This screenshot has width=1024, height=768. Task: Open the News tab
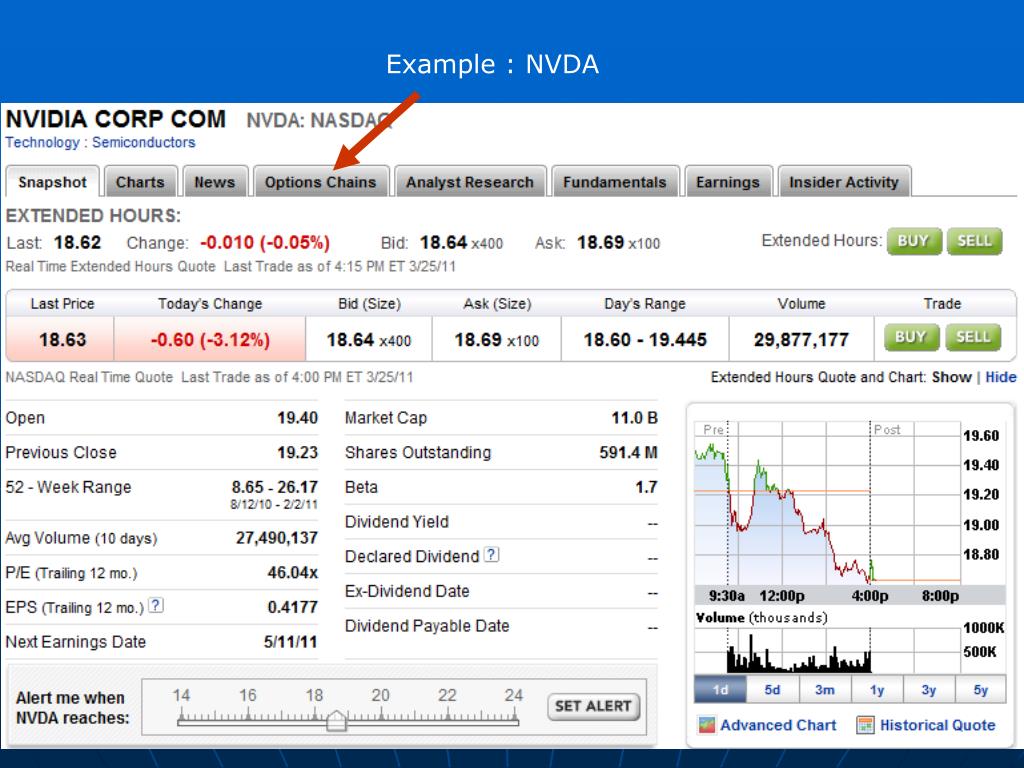click(214, 182)
